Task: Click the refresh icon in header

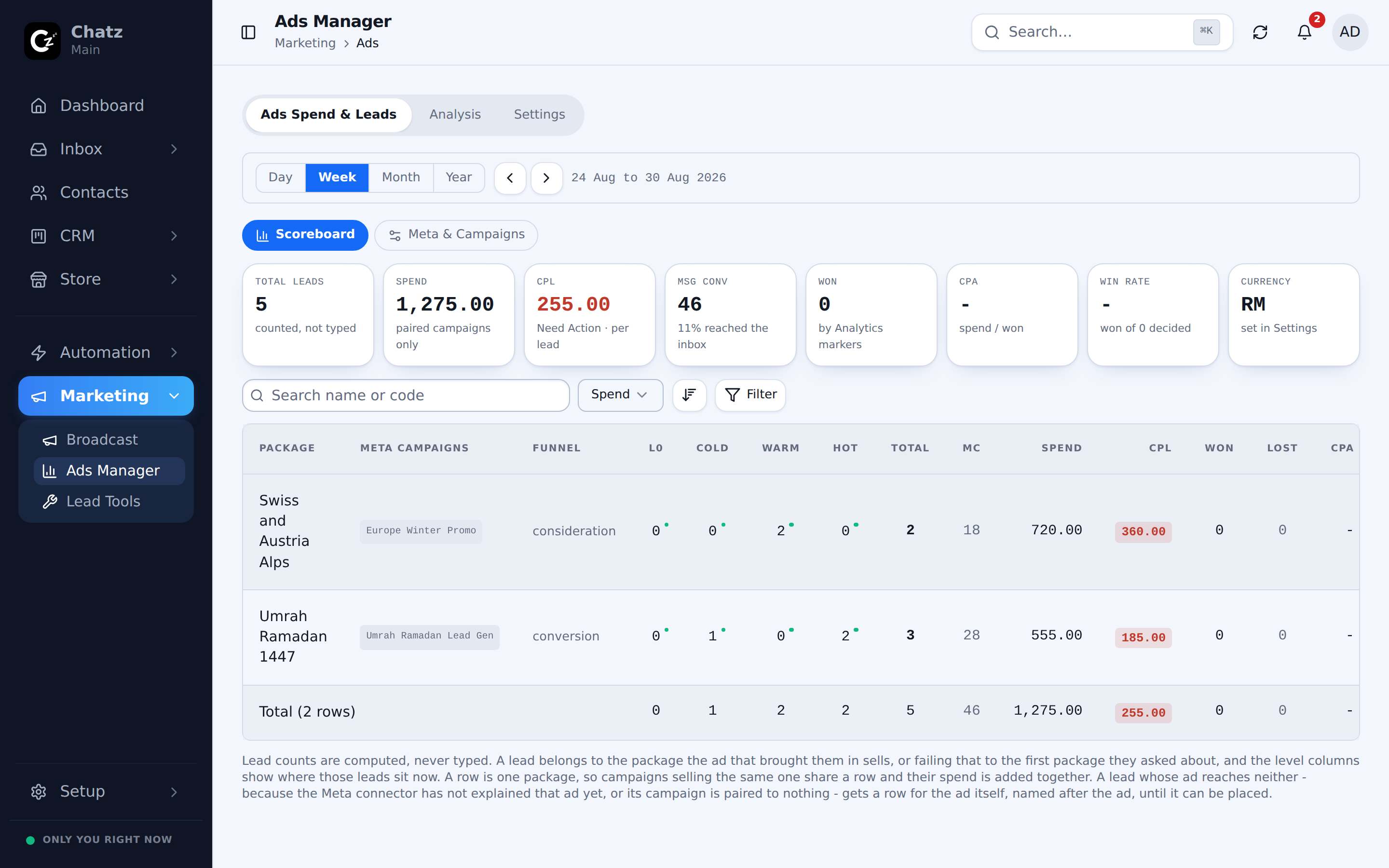Action: point(1260,33)
